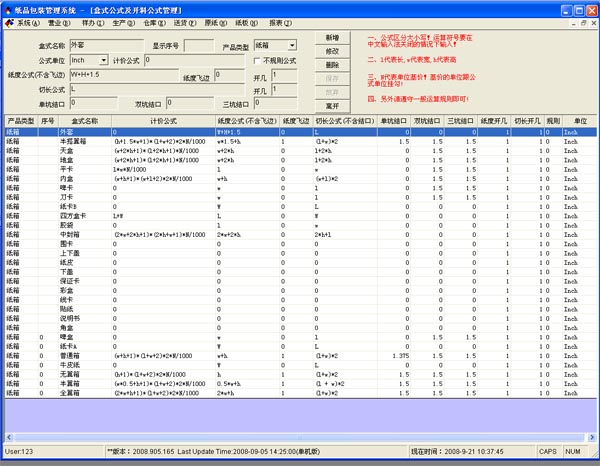Image resolution: width=600 pixels, height=466 pixels.
Task: Select the 地盒 row
Action: tap(301, 160)
